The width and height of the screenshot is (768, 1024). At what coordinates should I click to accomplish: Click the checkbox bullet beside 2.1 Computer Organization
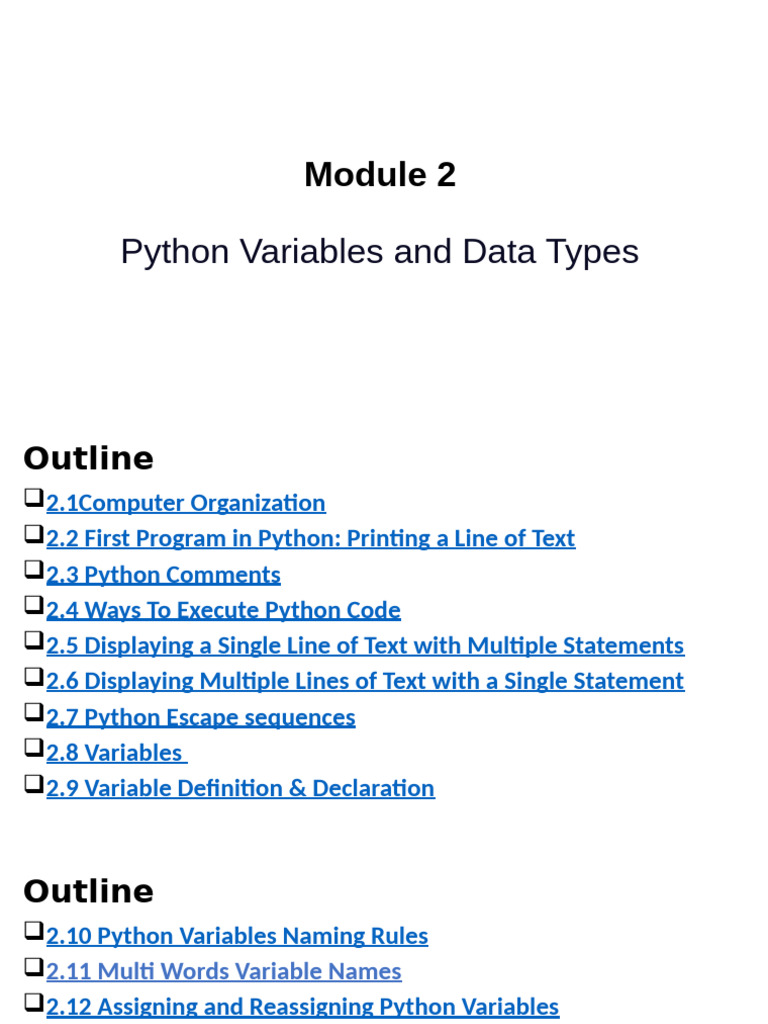[34, 498]
